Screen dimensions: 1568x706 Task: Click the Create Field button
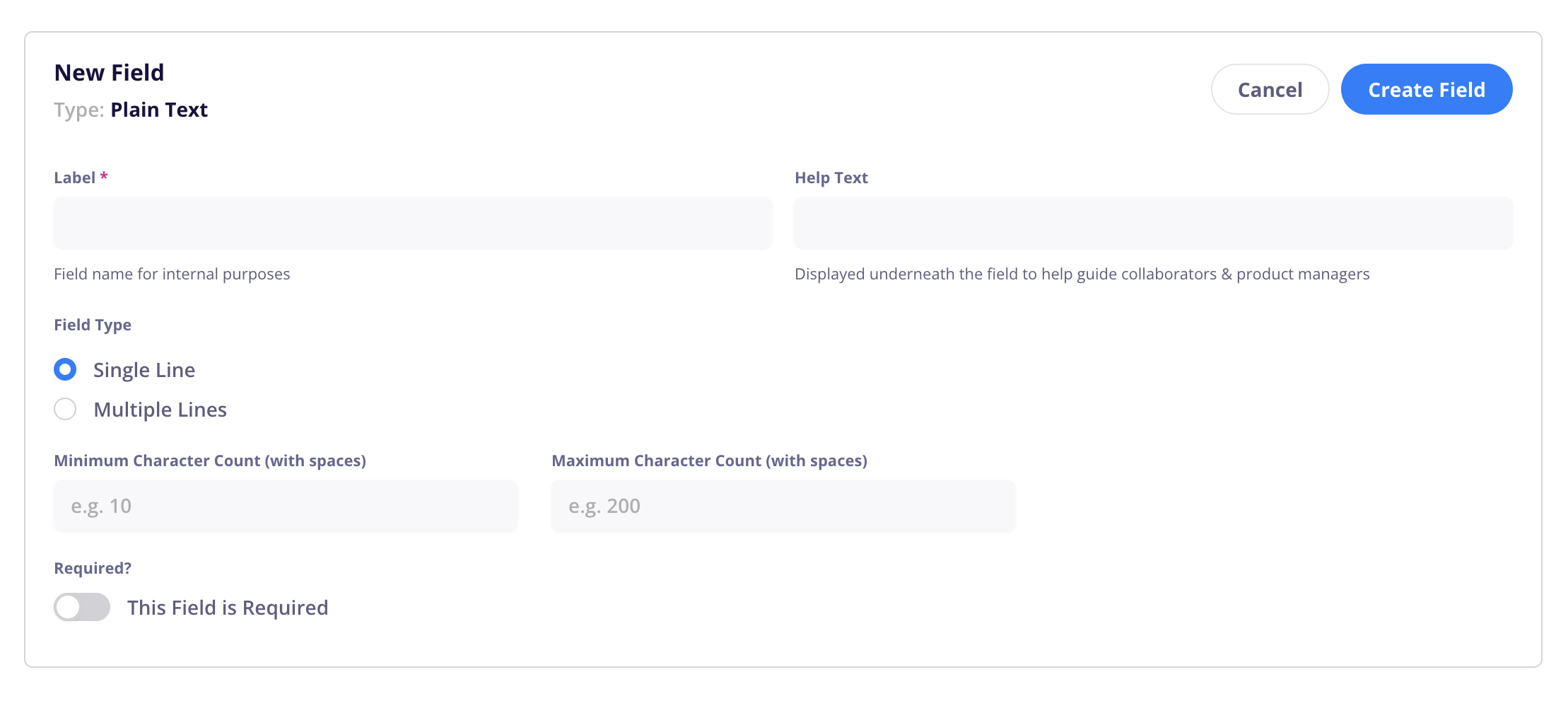(1427, 89)
